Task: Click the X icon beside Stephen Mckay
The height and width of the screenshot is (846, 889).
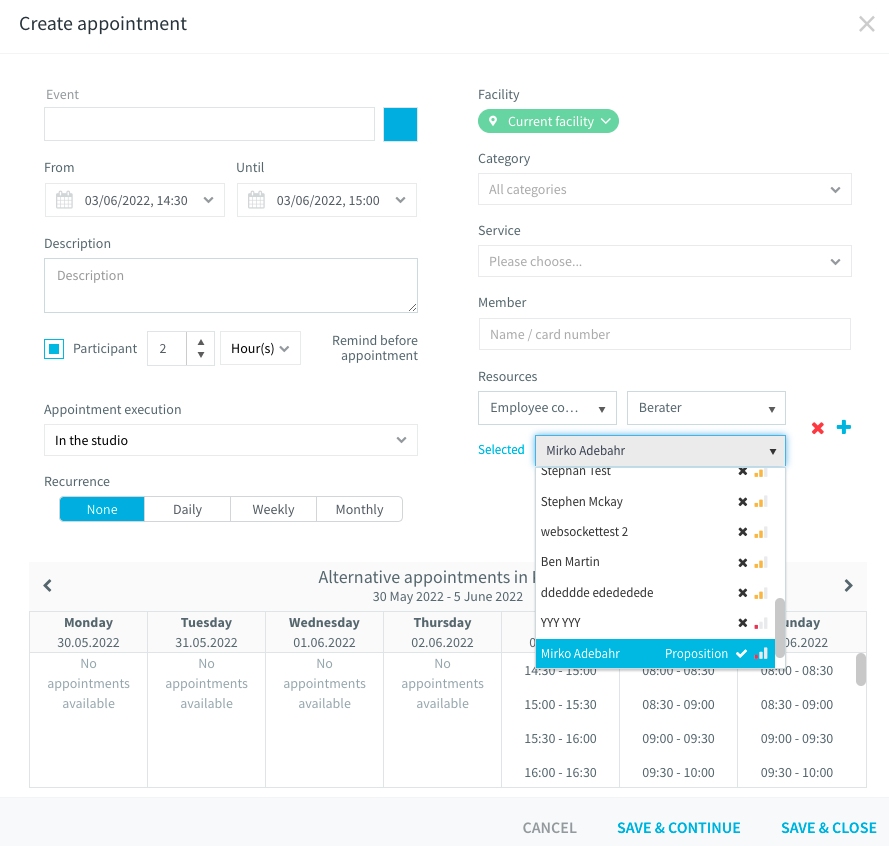Action: pos(743,502)
